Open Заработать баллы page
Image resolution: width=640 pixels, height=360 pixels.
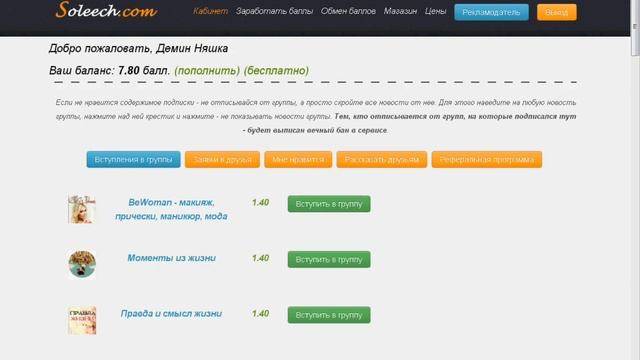tap(274, 11)
